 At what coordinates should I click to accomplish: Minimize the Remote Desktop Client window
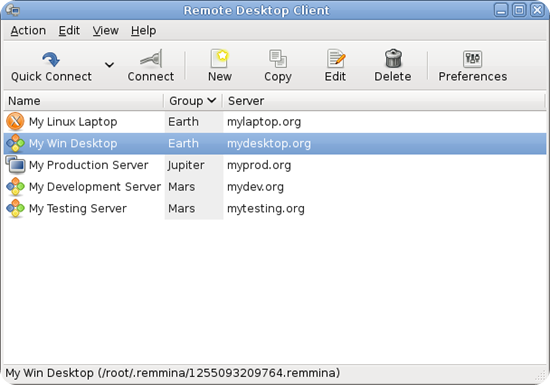pyautogui.click(x=501, y=10)
